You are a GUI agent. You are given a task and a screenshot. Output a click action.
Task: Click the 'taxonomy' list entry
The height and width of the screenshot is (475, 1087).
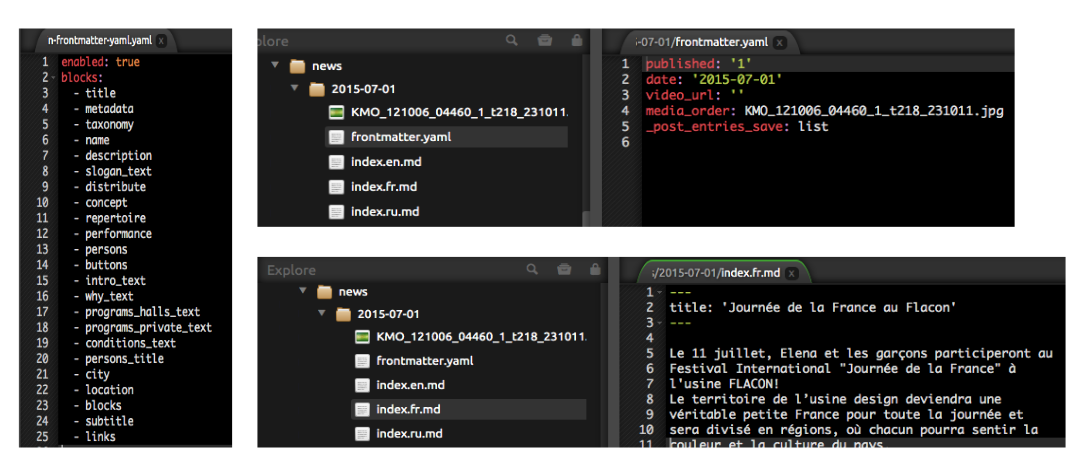pyautogui.click(x=109, y=124)
